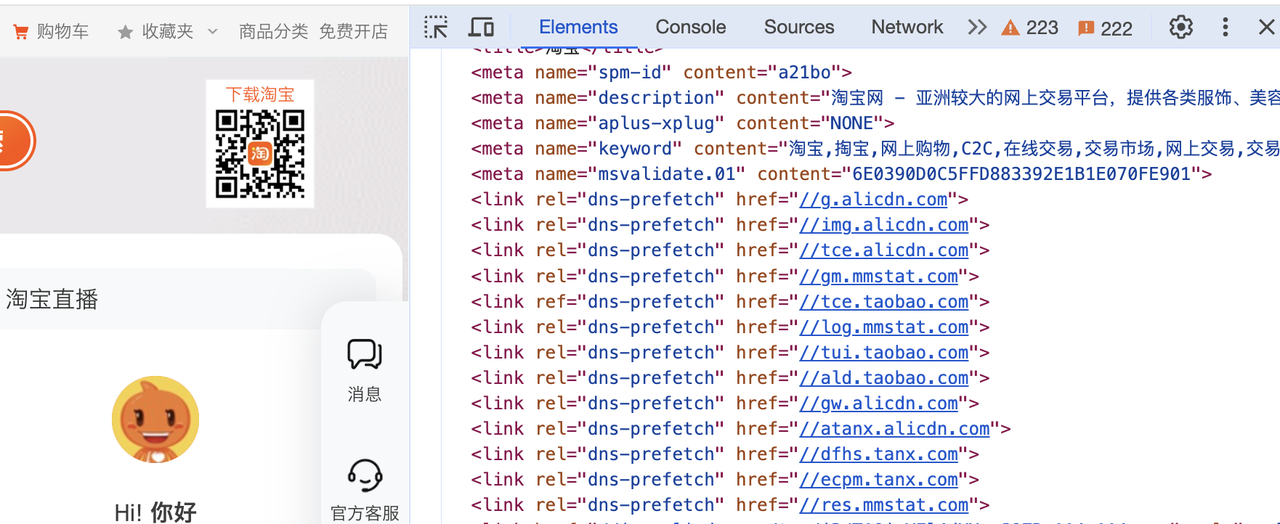1280x524 pixels.
Task: Switch to the Console tab
Action: [691, 27]
